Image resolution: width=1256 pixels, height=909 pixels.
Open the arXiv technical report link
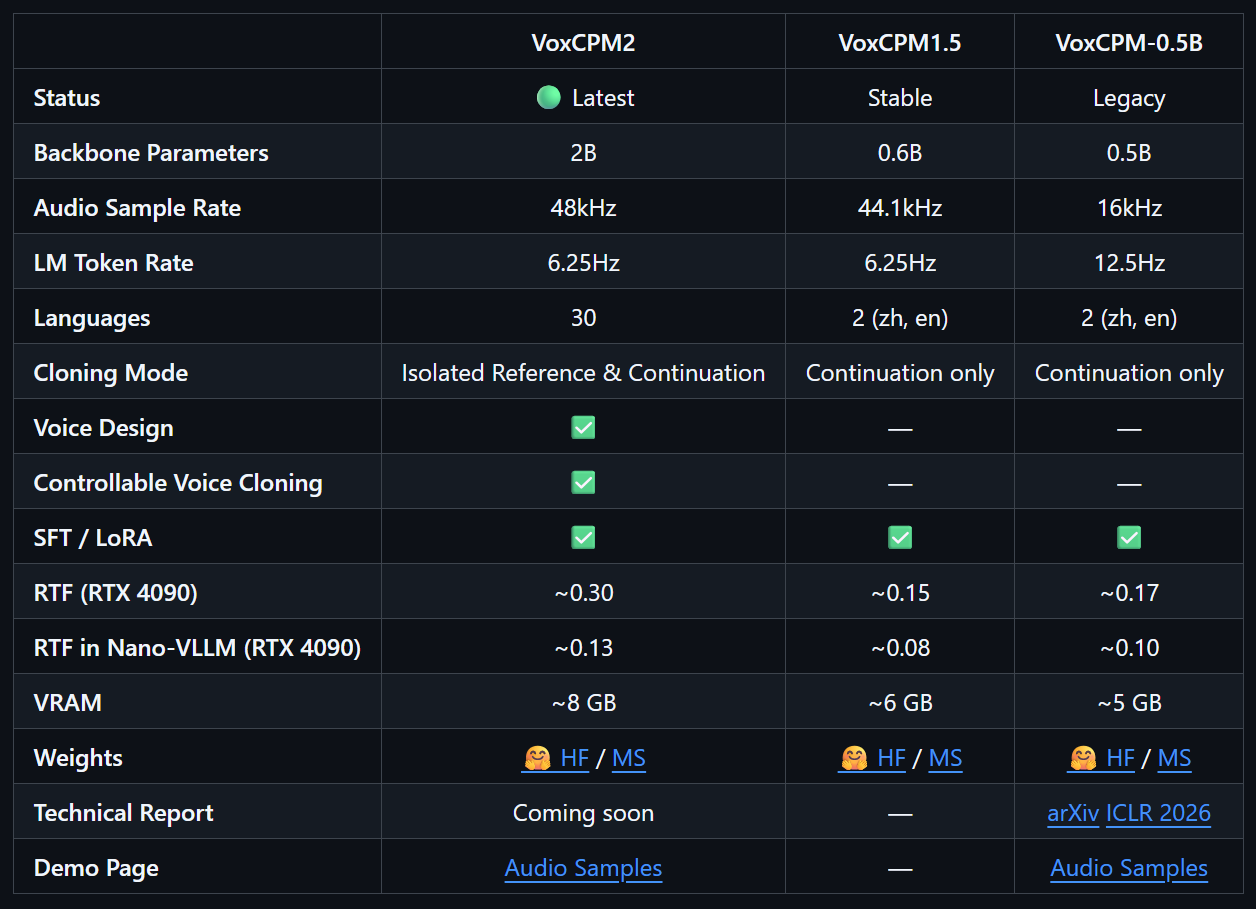[1072, 814]
